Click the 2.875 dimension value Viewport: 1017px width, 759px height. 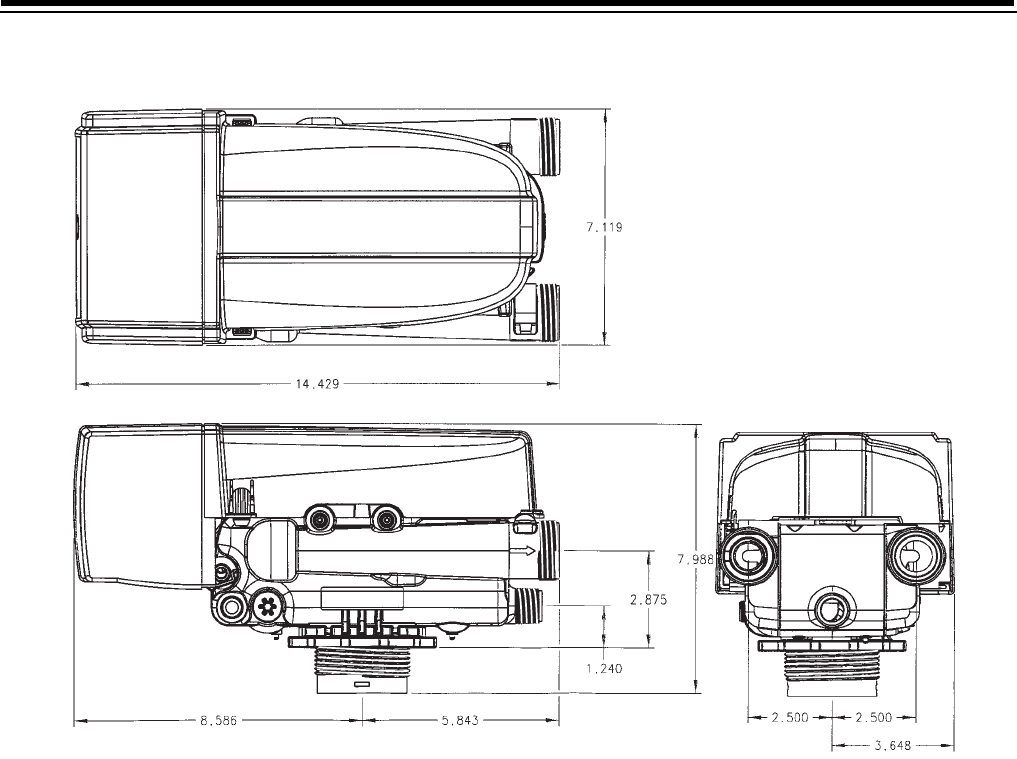pos(649,600)
